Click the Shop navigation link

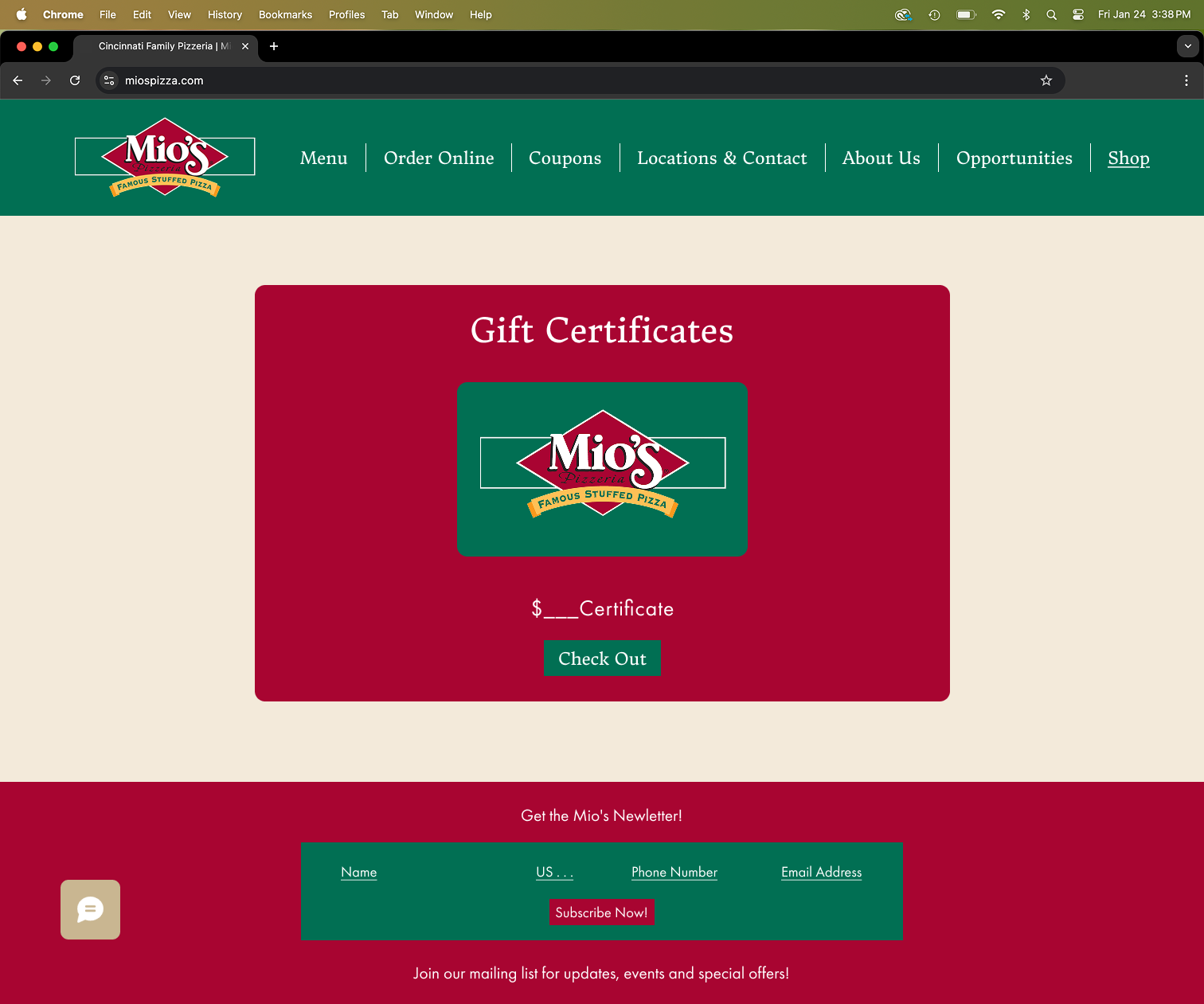click(1129, 158)
